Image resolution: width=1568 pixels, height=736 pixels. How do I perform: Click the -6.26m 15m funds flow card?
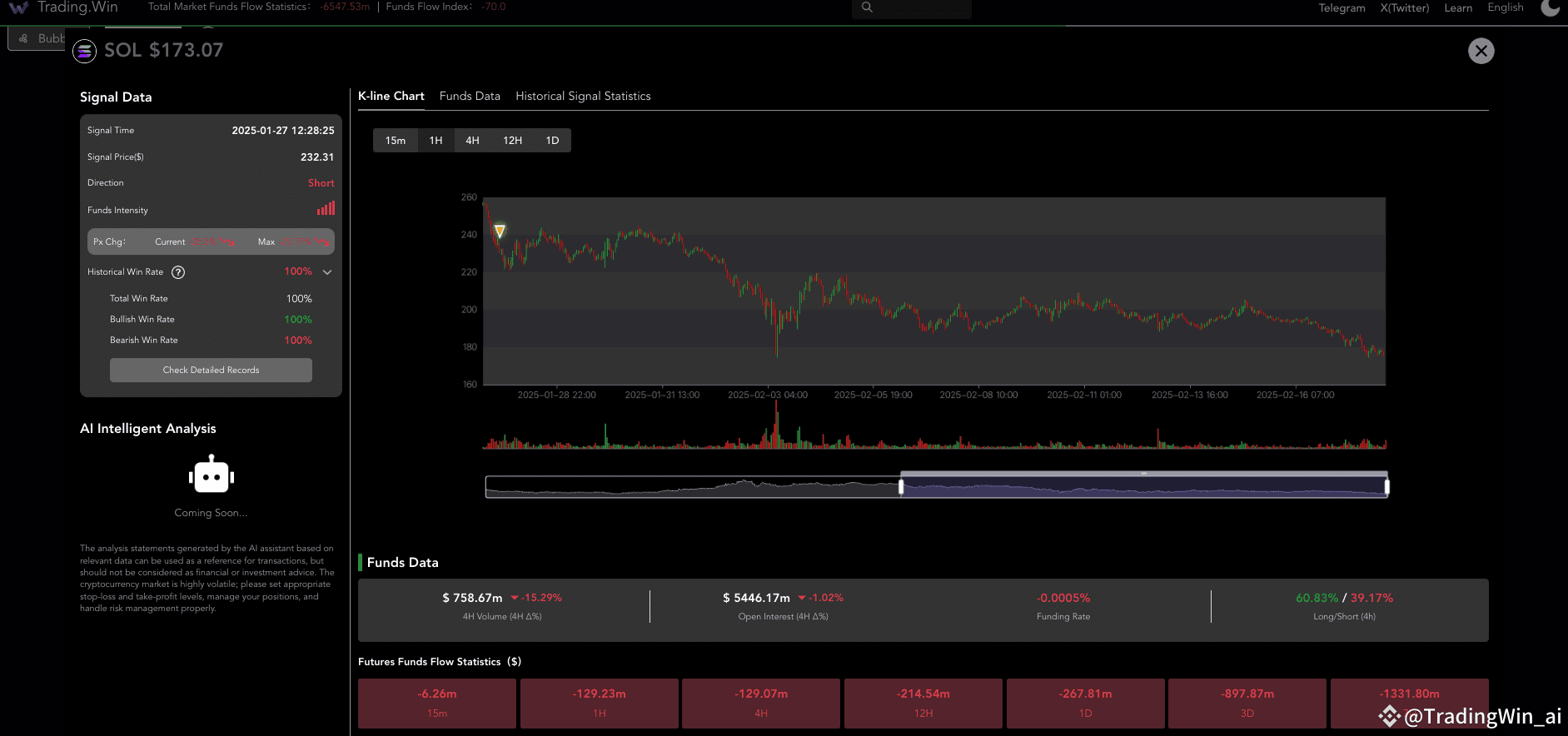(437, 704)
